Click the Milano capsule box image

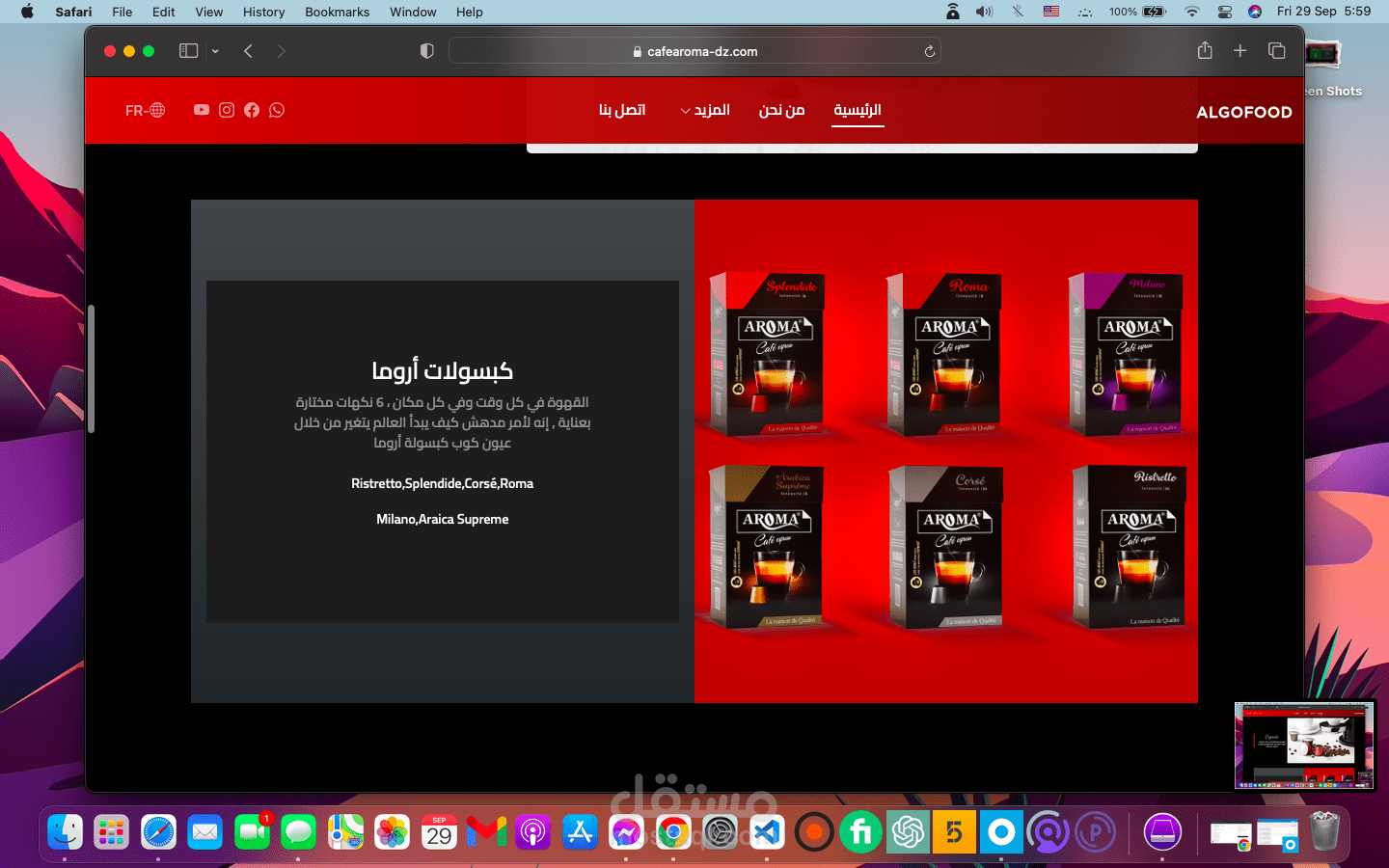[x=1125, y=354]
